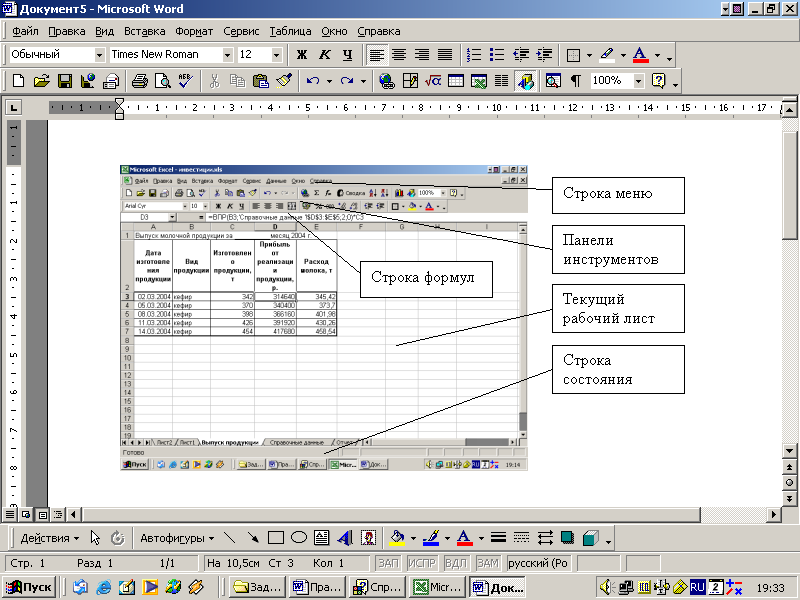Screen dimensions: 800x600
Task: Open the borders dropdown arrow
Action: [x=589, y=55]
